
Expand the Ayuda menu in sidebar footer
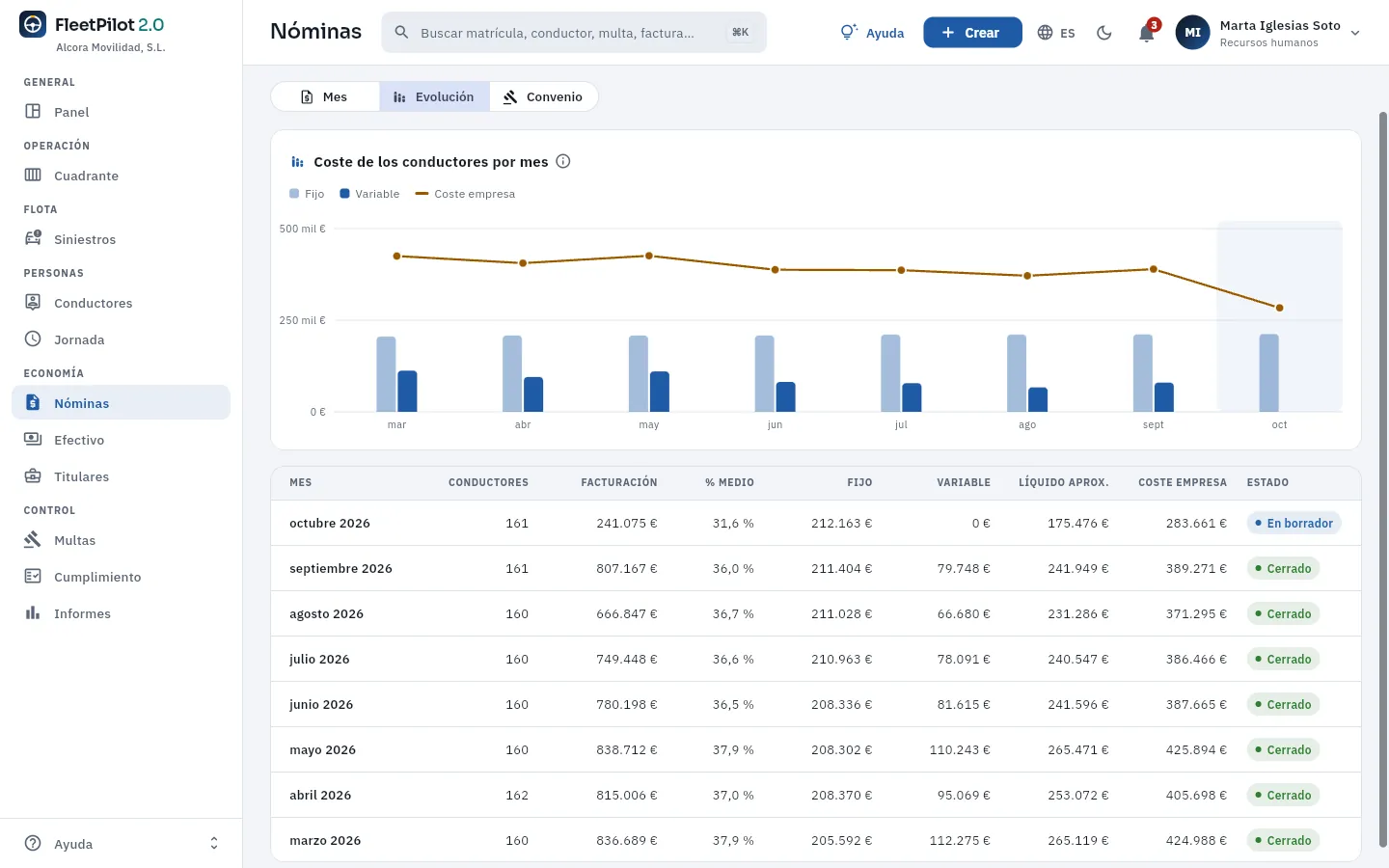122,844
